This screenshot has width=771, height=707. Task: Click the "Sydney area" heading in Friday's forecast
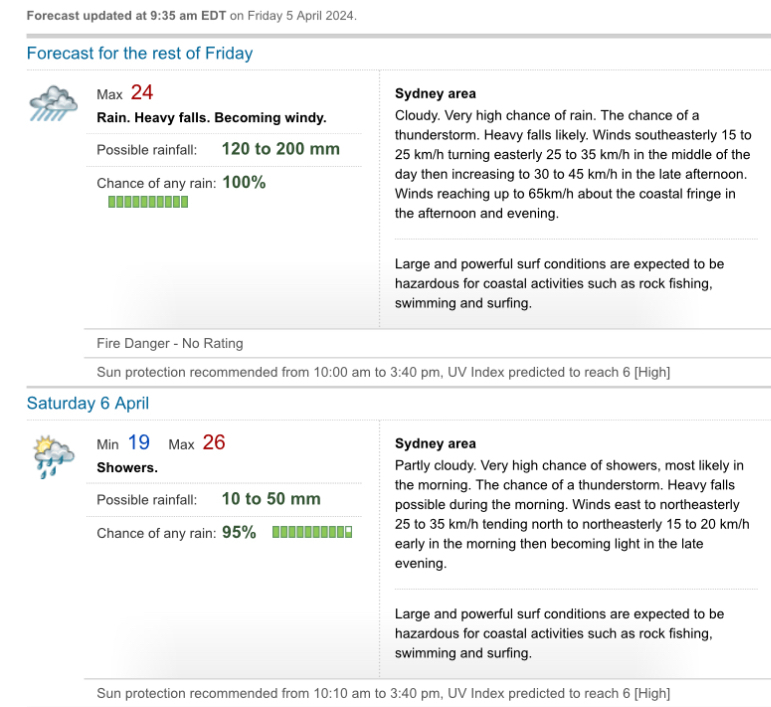tap(435, 94)
